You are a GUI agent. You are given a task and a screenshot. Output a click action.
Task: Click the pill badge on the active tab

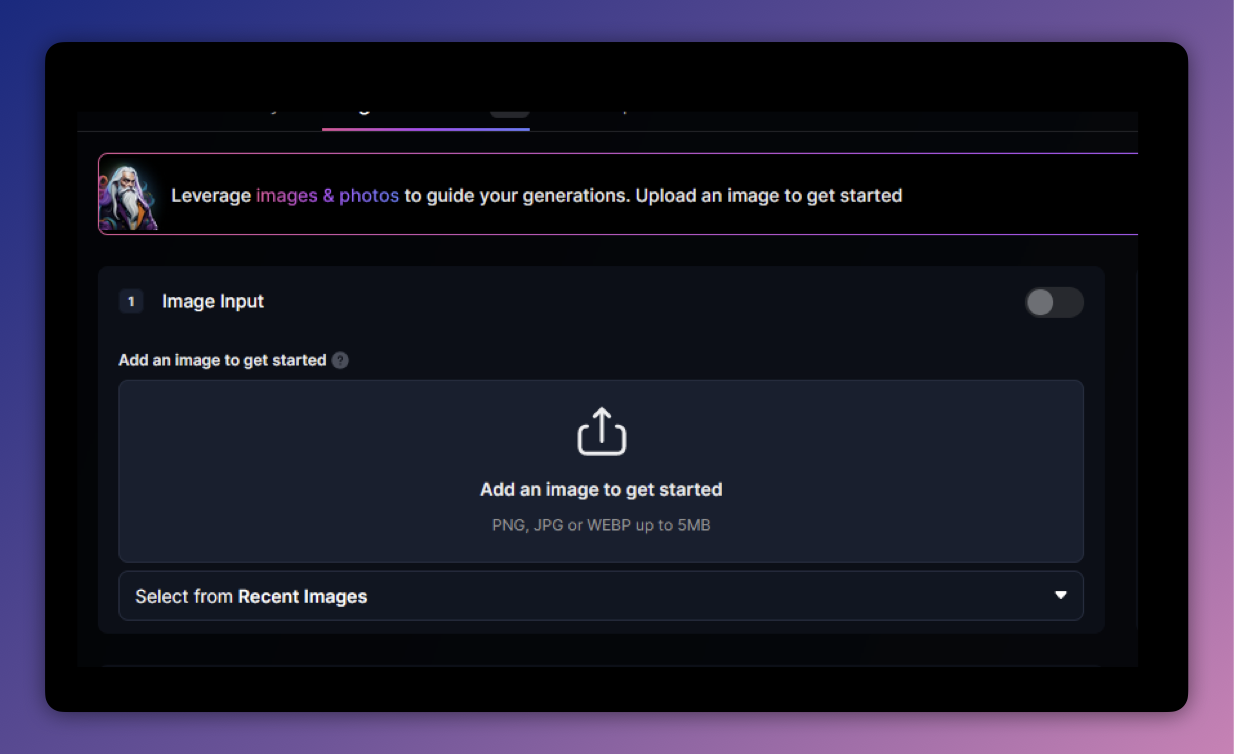(509, 113)
